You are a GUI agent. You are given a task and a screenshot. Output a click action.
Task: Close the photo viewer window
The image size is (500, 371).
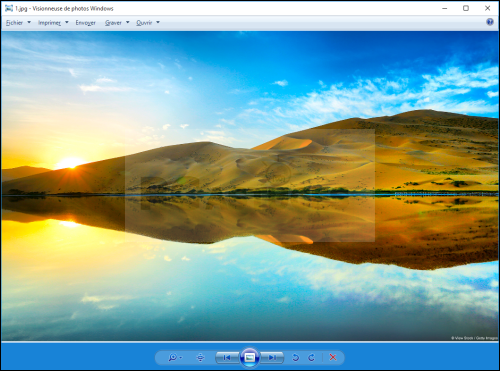[x=487, y=8]
